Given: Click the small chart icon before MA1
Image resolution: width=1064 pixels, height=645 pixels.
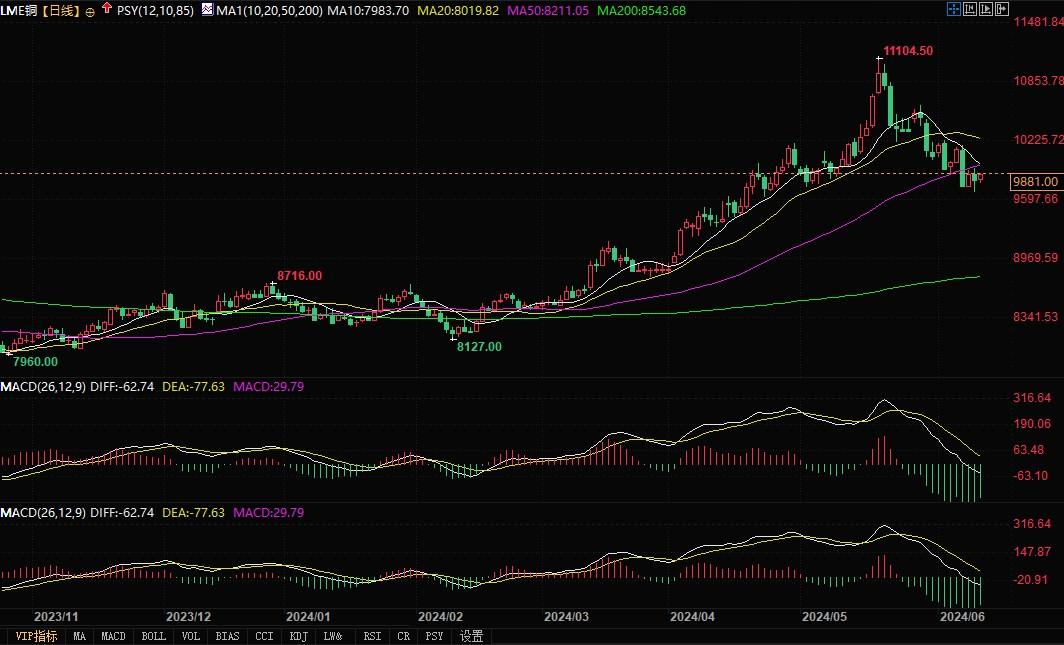Looking at the screenshot, I should click(207, 9).
